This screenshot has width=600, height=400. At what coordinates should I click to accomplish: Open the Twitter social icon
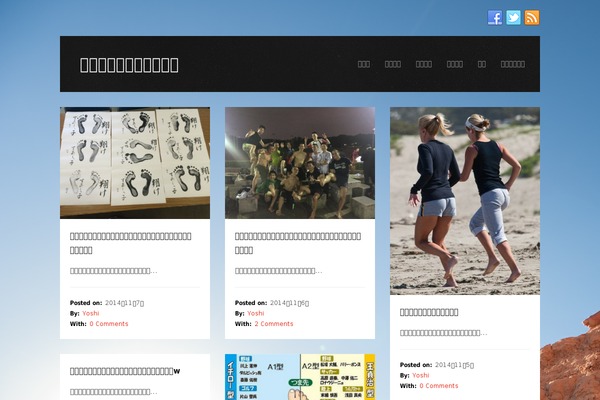tap(513, 18)
